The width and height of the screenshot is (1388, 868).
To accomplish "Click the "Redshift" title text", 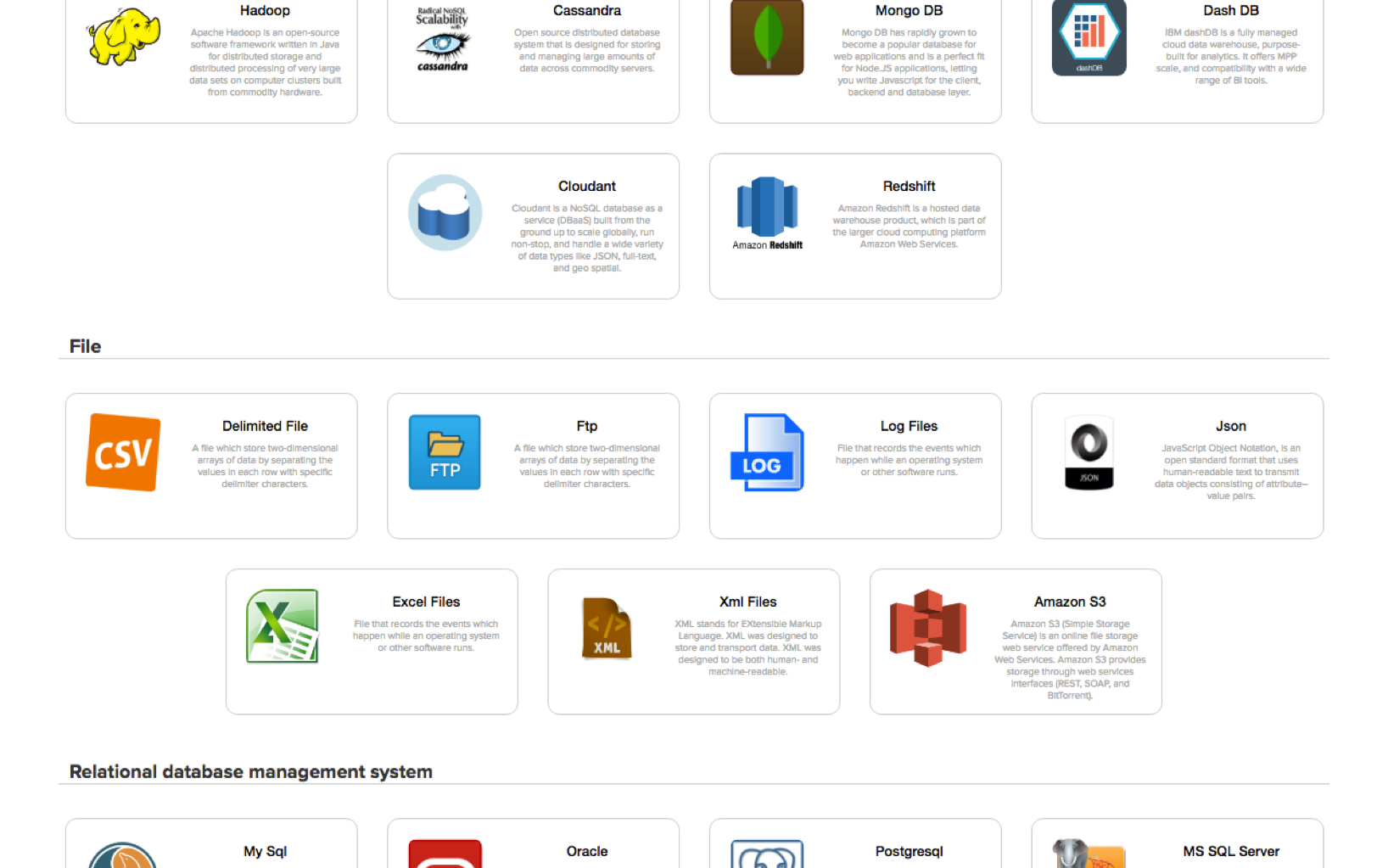I will pyautogui.click(x=909, y=186).
